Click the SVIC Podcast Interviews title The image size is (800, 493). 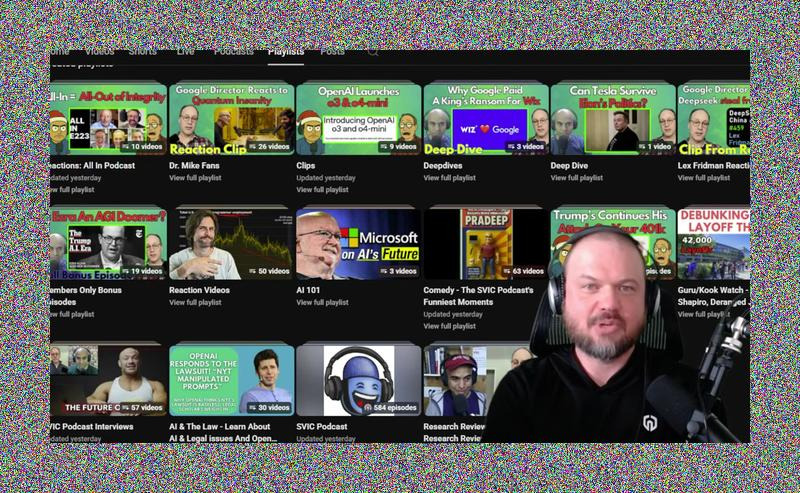[91, 426]
